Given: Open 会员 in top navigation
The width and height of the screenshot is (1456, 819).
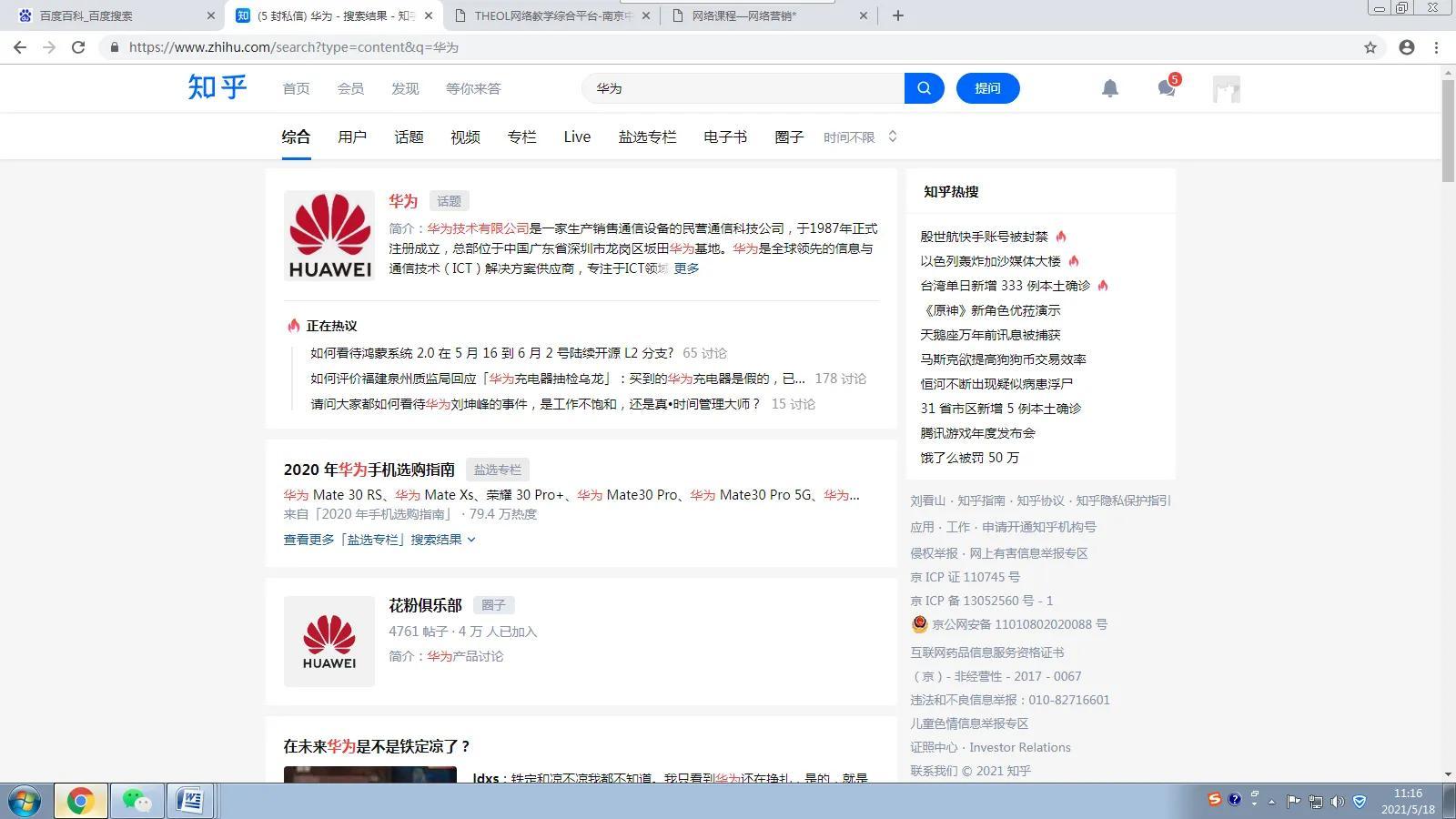Looking at the screenshot, I should click(350, 88).
